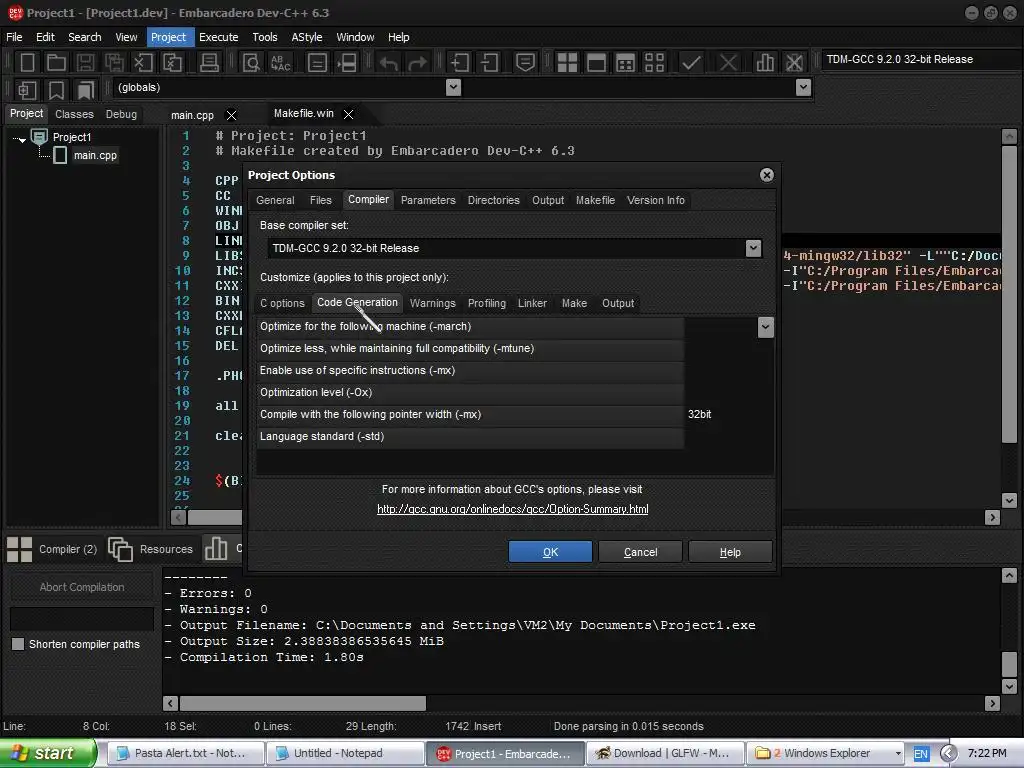
Task: Click the Replace AB/AC icon
Action: click(281, 63)
